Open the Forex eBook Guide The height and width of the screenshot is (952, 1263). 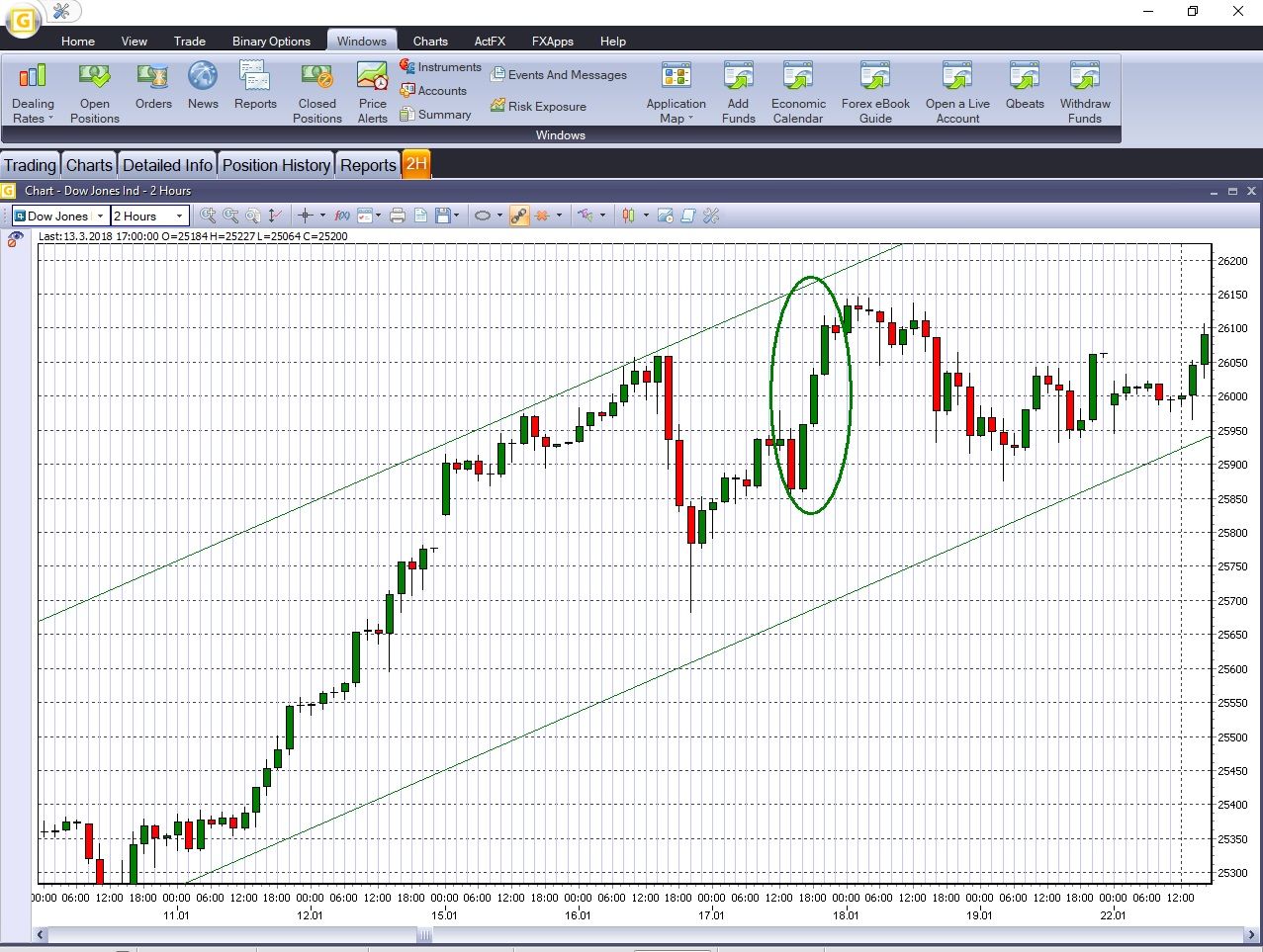coord(875,92)
